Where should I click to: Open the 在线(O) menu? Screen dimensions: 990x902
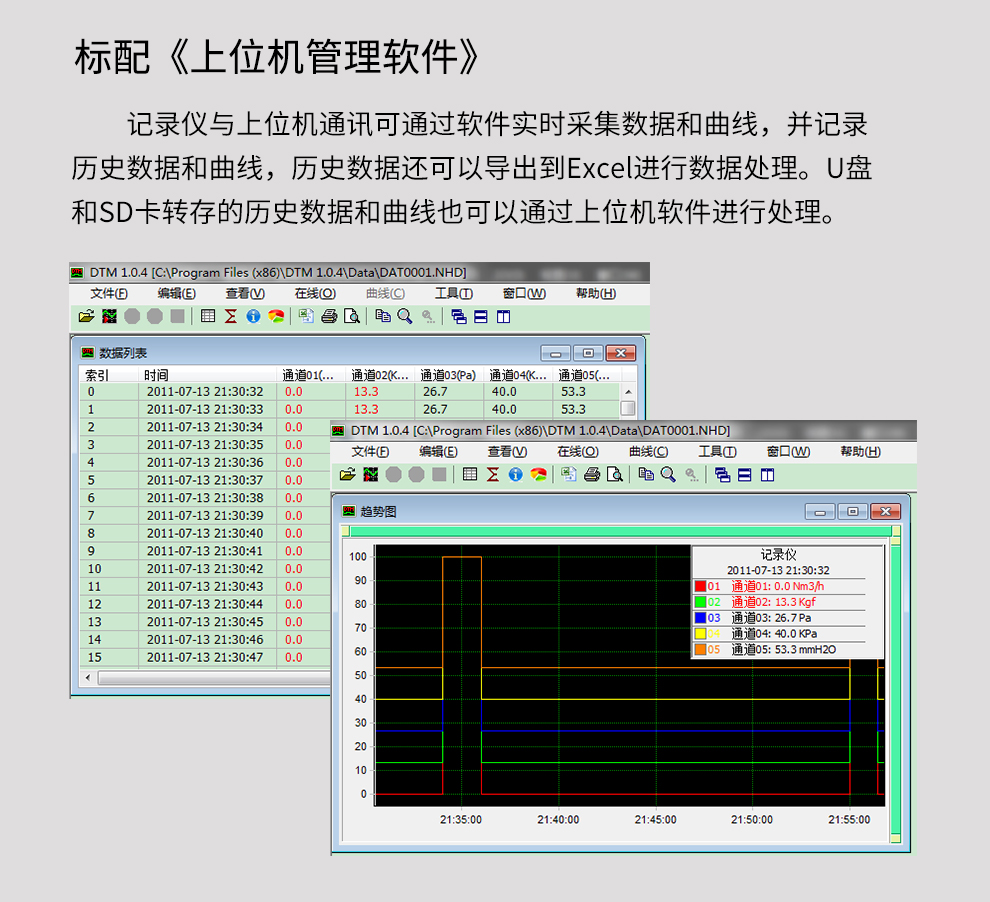coord(575,451)
